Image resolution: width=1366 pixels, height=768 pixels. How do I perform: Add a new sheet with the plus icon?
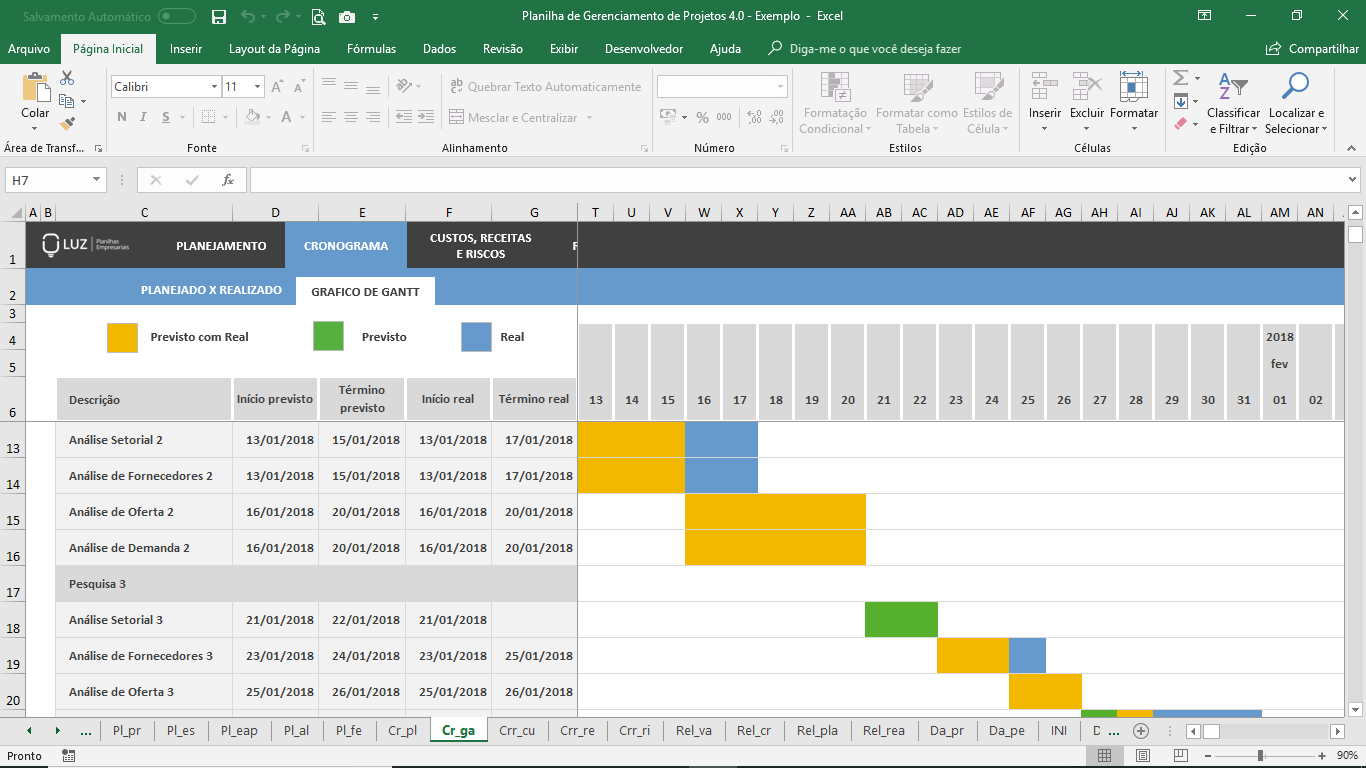(x=1140, y=731)
